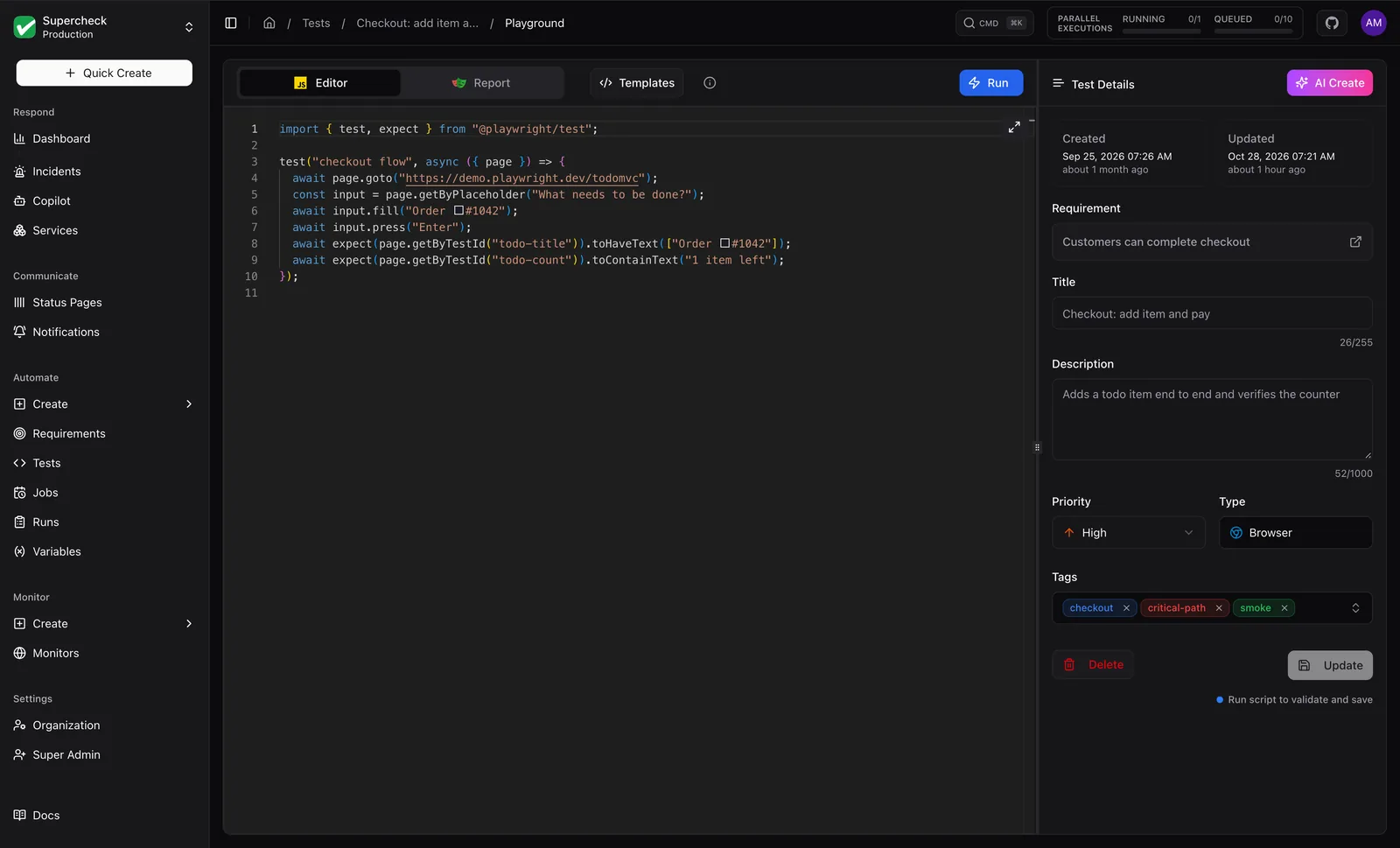The height and width of the screenshot is (848, 1400).
Task: Open the Priority High dropdown
Action: [1128, 533]
